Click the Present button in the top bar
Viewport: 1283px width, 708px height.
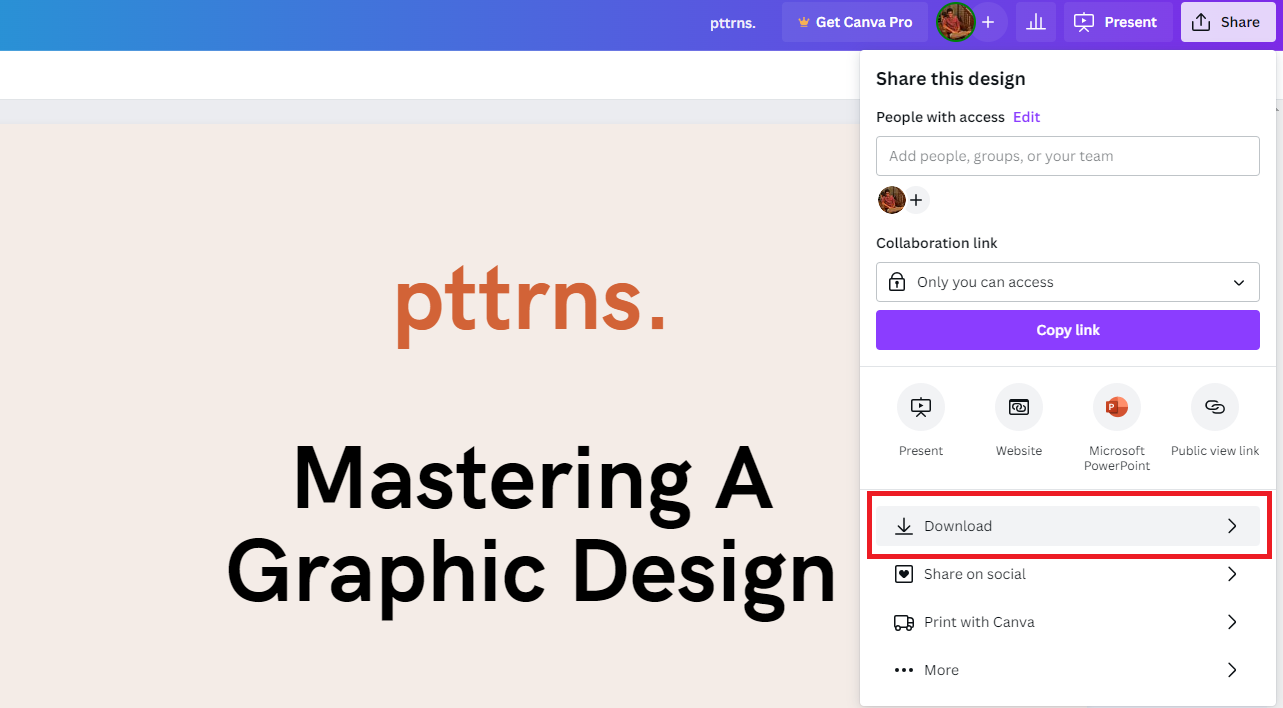[1116, 22]
